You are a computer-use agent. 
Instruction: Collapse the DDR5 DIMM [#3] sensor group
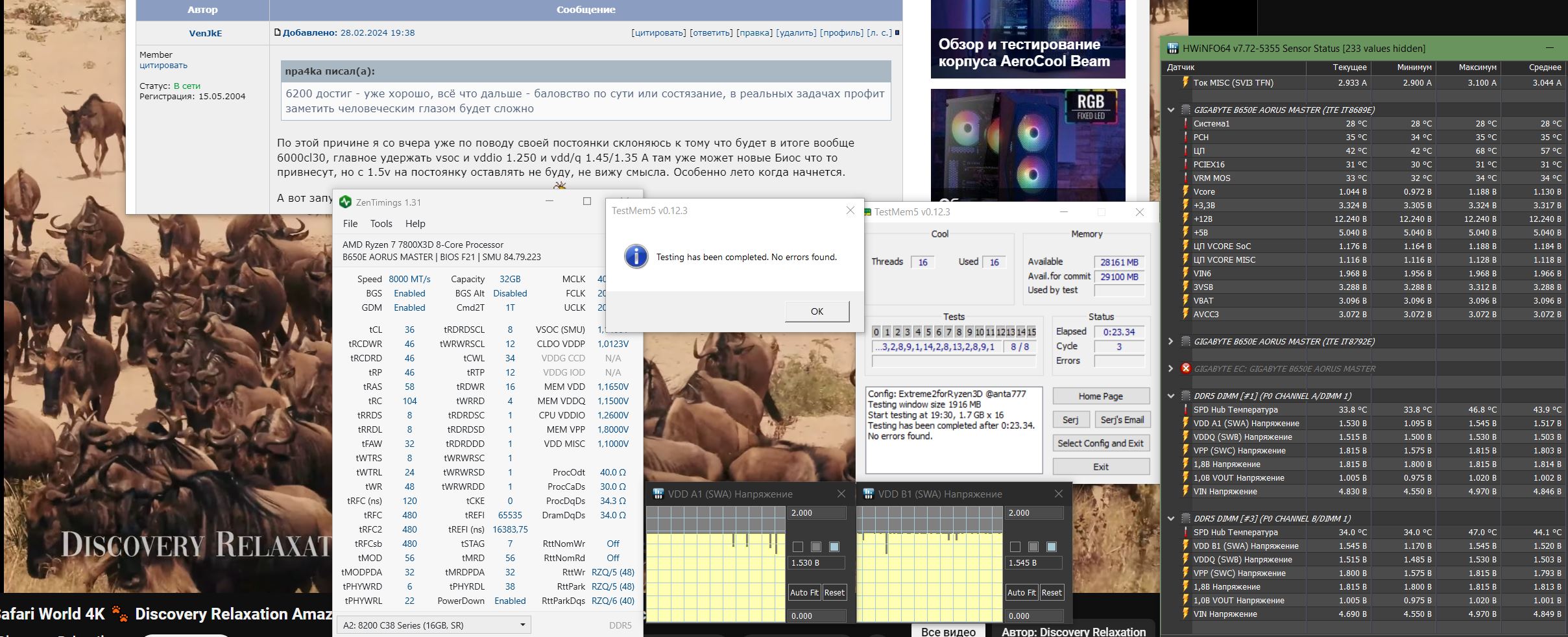1170,518
